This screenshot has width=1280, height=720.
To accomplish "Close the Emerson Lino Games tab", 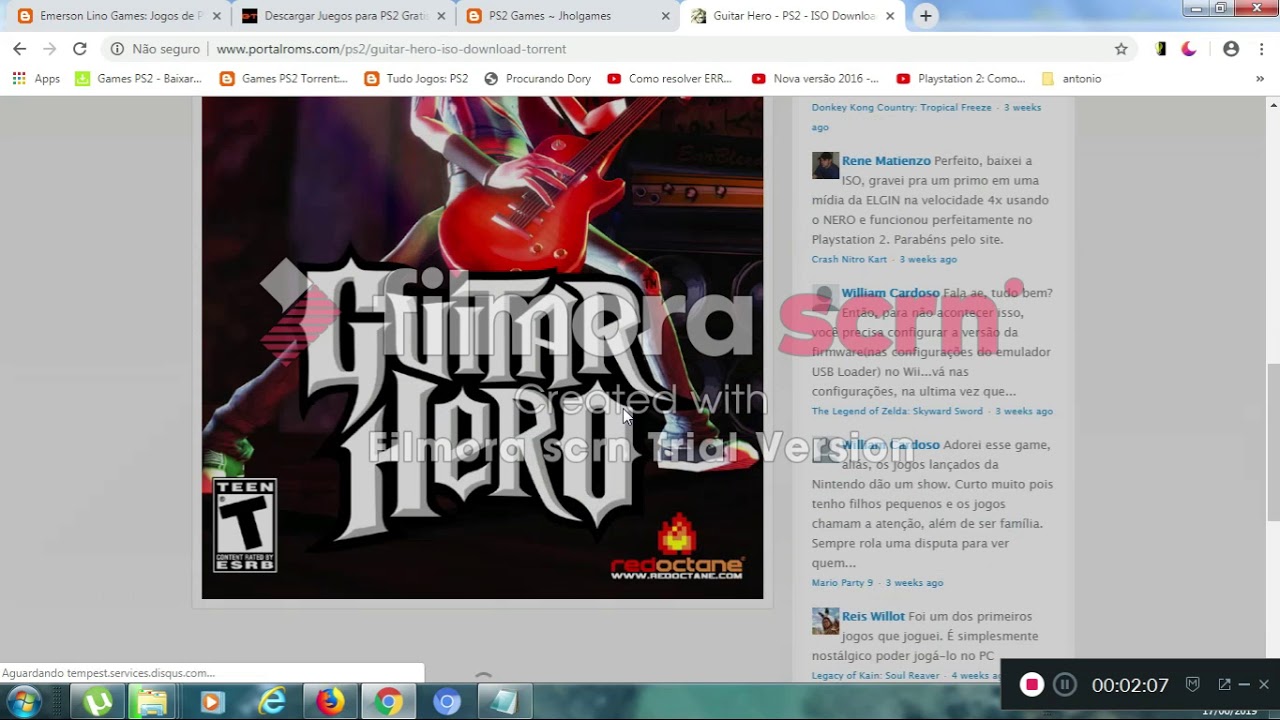I will click(x=216, y=16).
